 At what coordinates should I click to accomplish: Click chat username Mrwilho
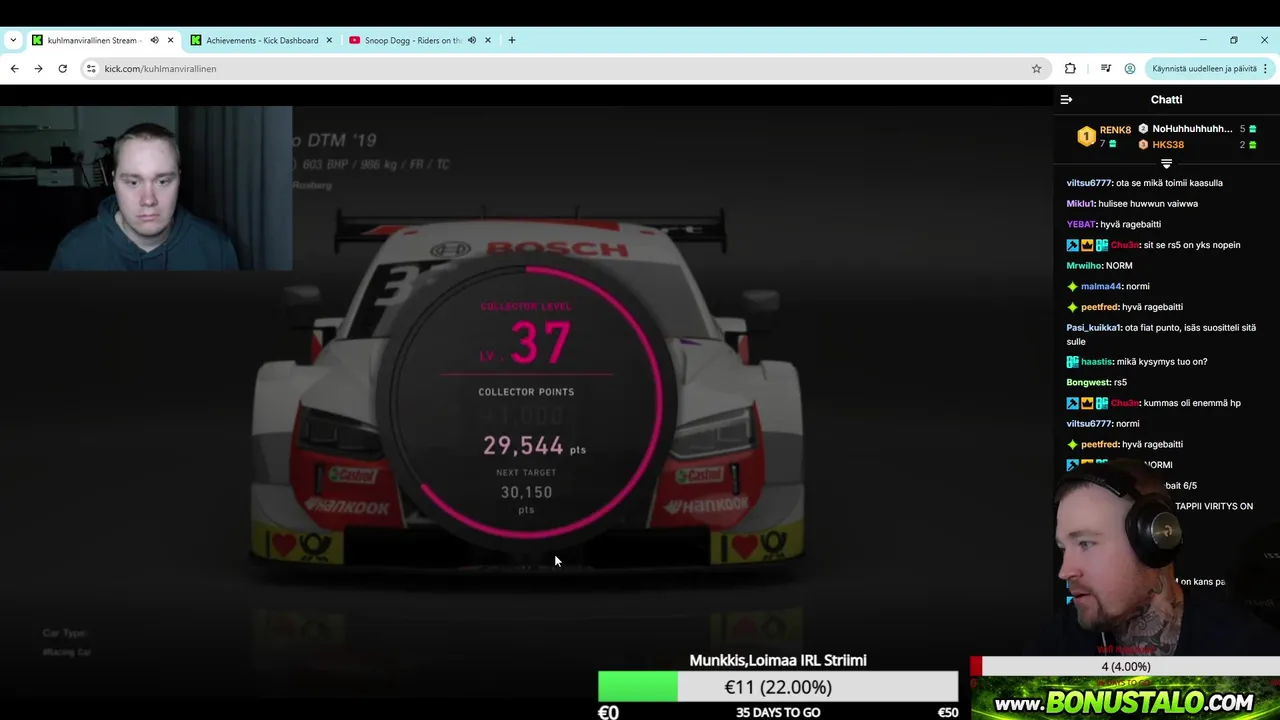pyautogui.click(x=1084, y=266)
